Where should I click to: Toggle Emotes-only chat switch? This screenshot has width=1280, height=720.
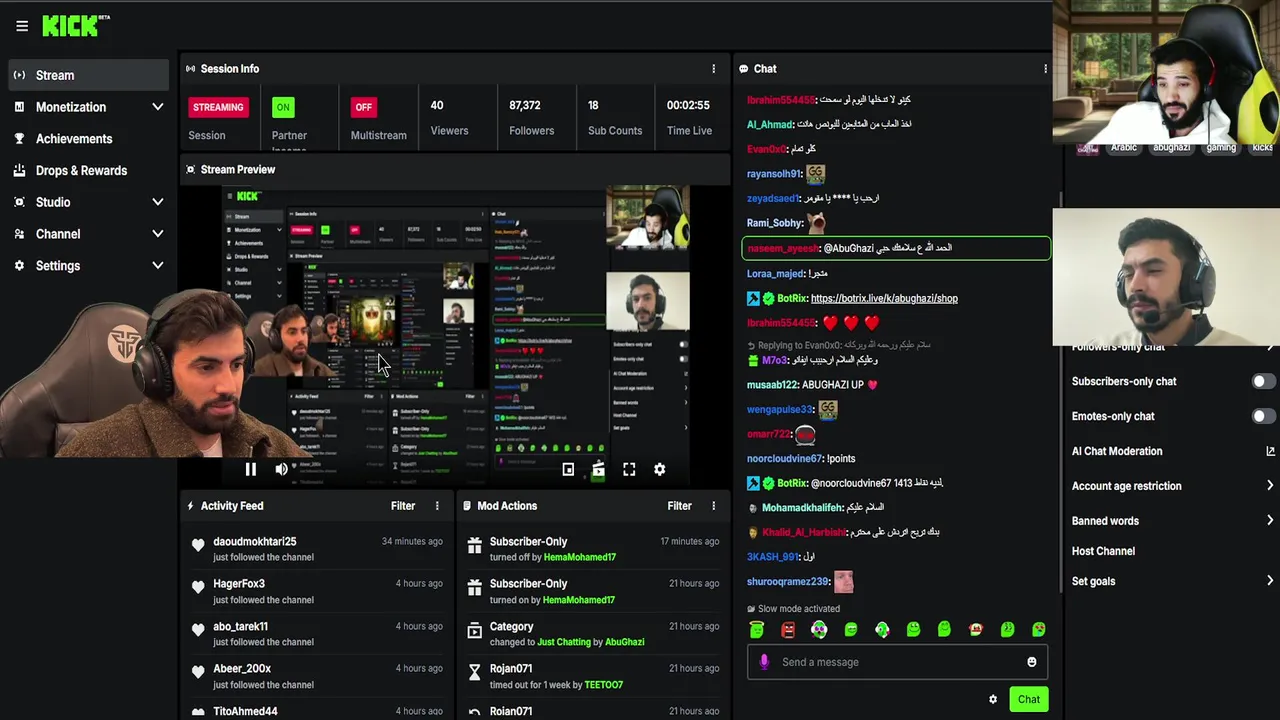pyautogui.click(x=1263, y=416)
